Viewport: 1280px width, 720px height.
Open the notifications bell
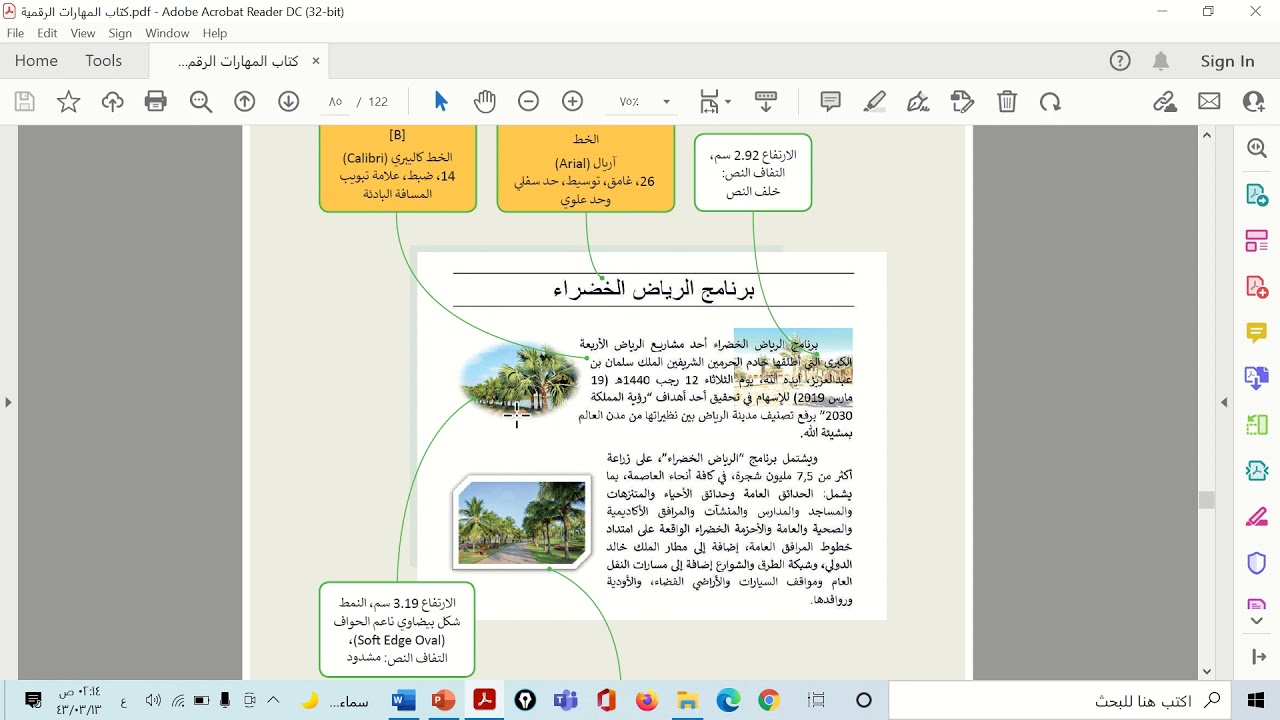1161,61
